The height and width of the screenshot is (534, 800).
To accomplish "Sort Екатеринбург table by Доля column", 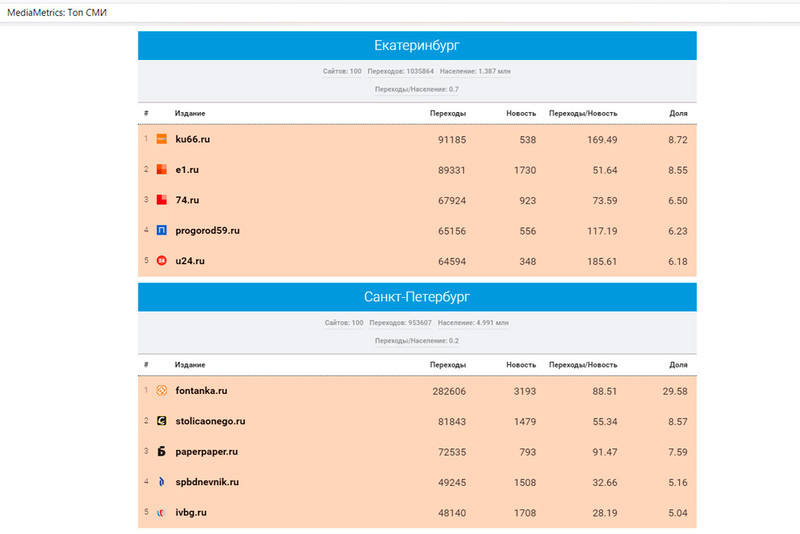I will pos(678,113).
